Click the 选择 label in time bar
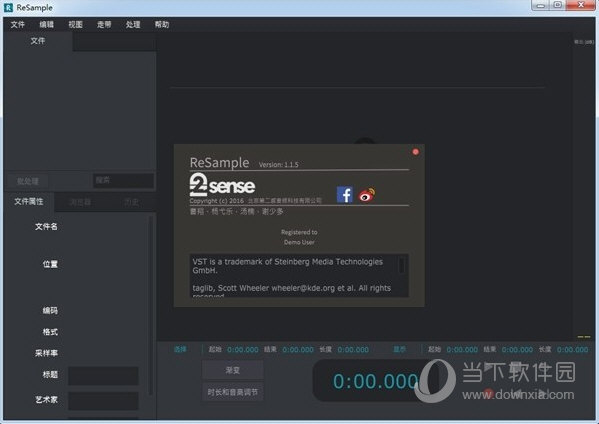The height and width of the screenshot is (424, 599). (x=180, y=349)
